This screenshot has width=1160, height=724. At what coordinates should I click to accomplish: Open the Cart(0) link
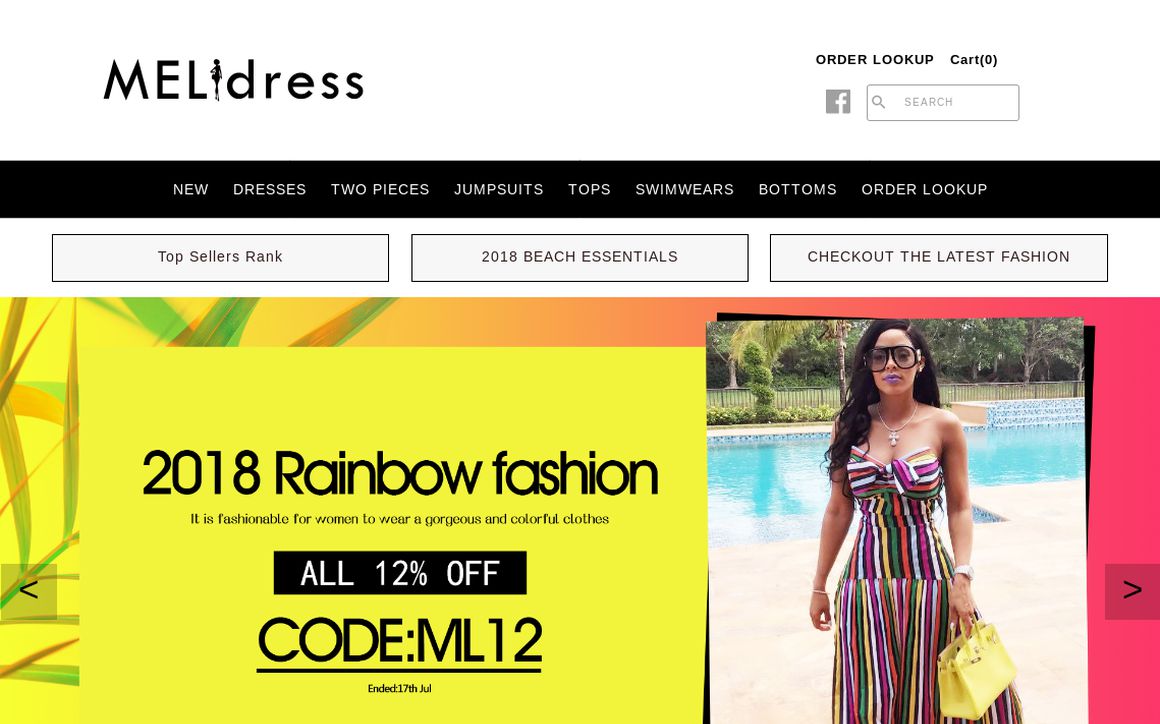(x=974, y=59)
